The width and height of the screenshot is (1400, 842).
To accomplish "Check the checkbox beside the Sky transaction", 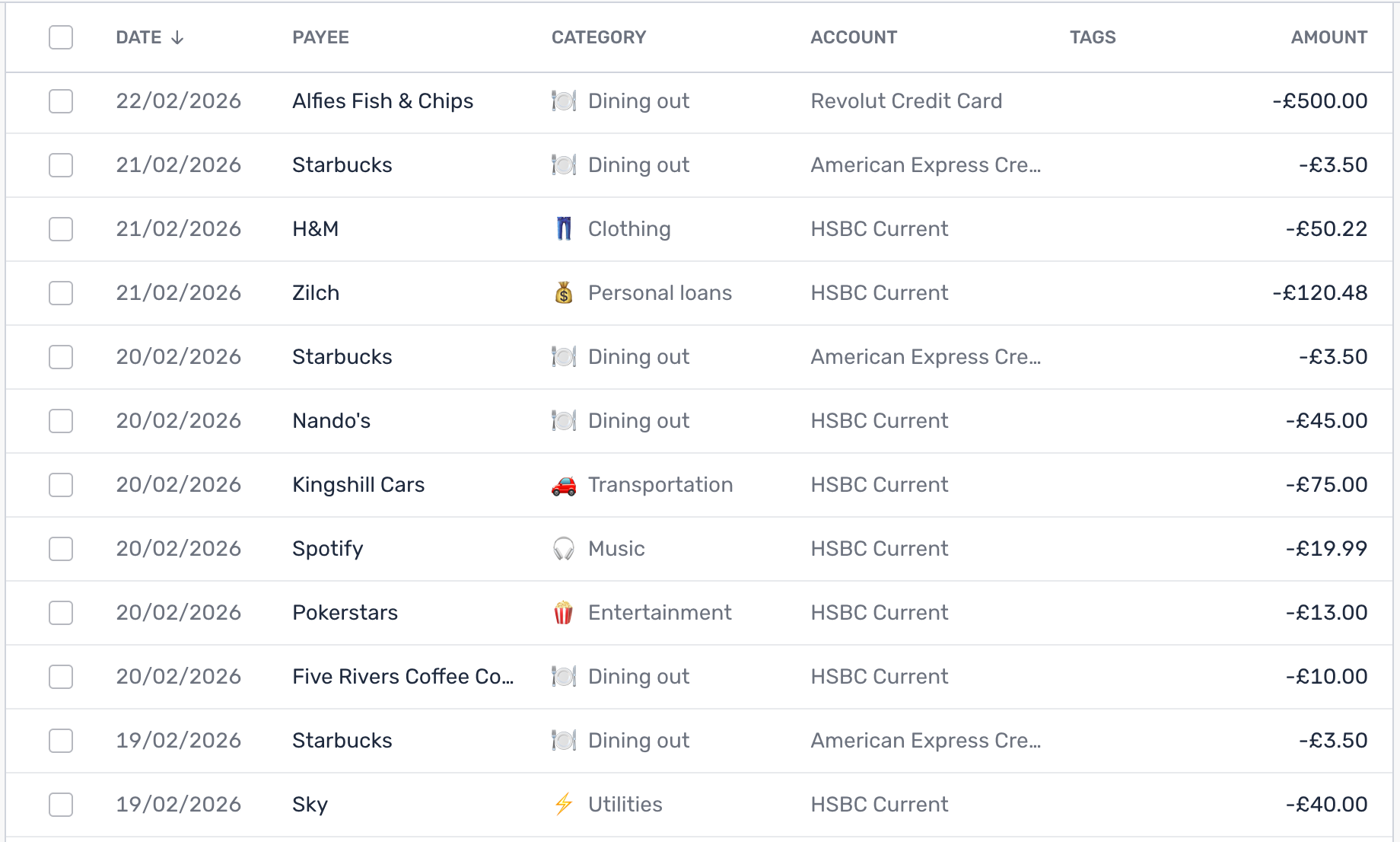I will (x=61, y=804).
